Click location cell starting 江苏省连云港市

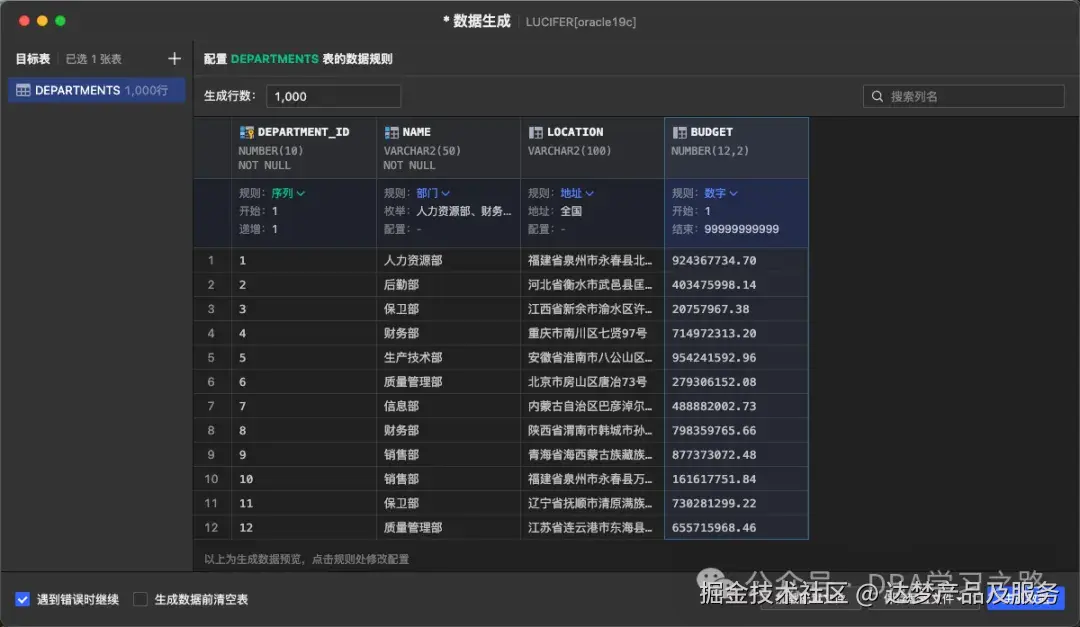pos(590,527)
